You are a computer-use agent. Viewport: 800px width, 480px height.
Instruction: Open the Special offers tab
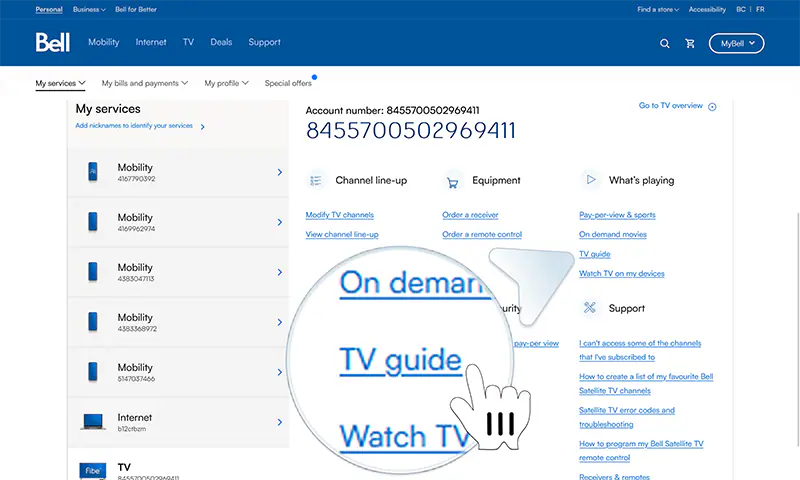[x=288, y=83]
